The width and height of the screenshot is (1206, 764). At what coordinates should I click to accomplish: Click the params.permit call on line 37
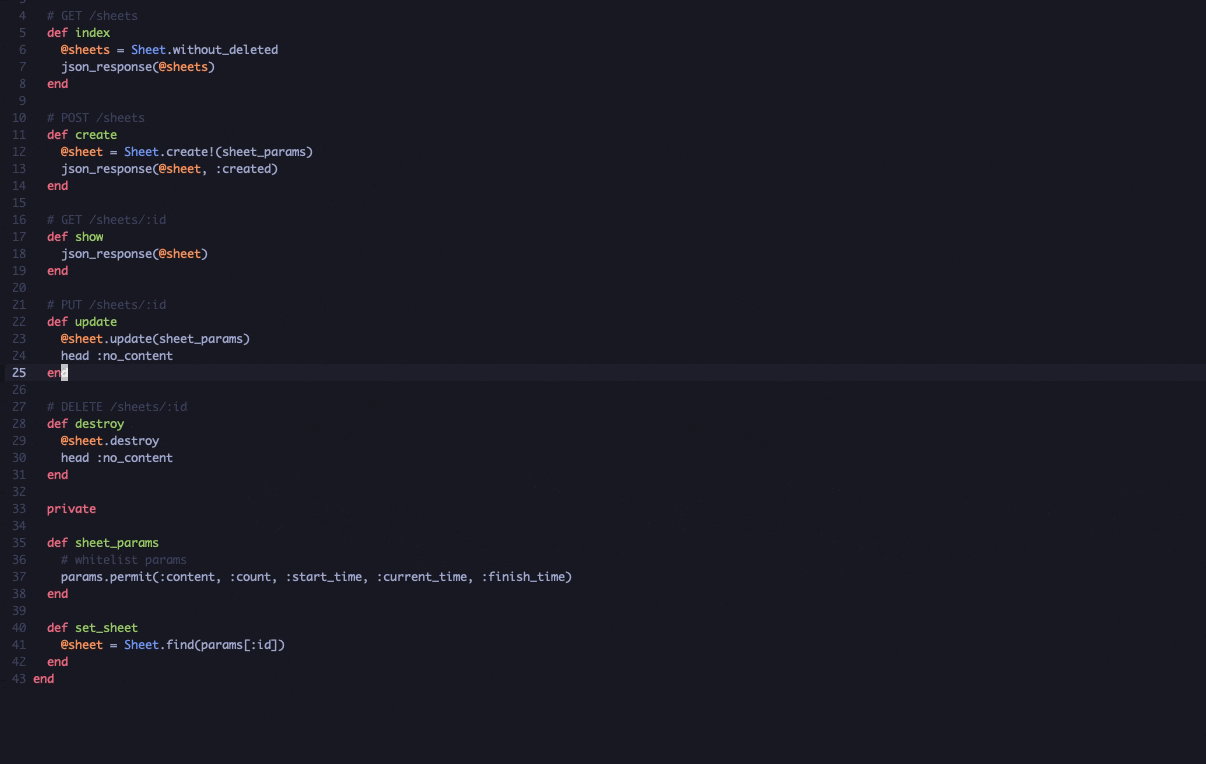[105, 576]
